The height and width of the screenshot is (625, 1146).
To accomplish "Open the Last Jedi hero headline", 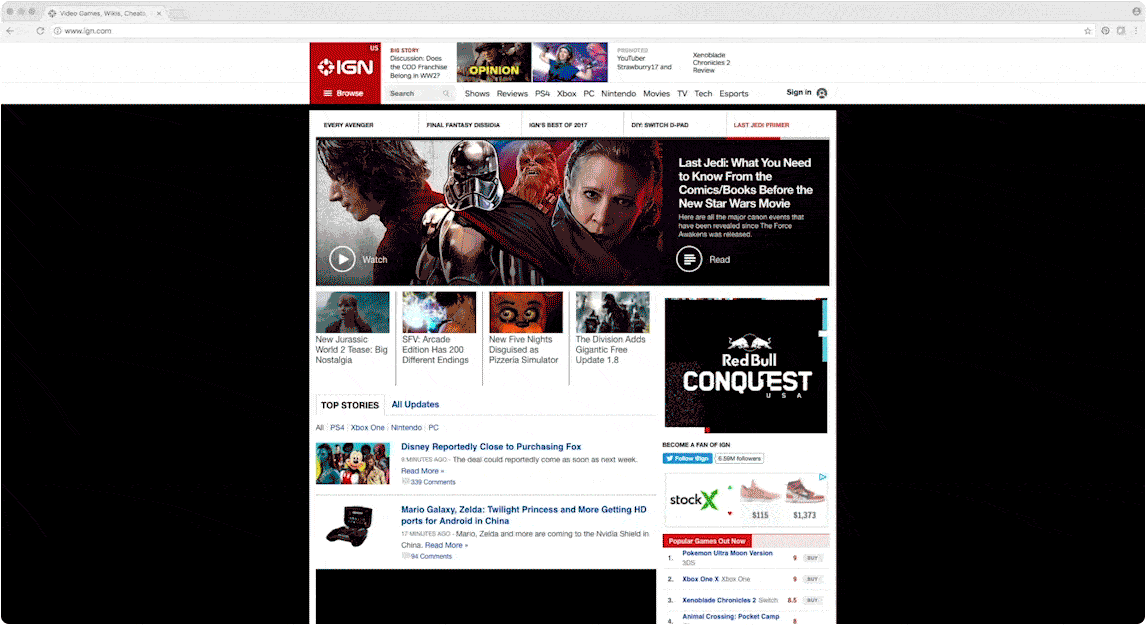I will point(745,183).
